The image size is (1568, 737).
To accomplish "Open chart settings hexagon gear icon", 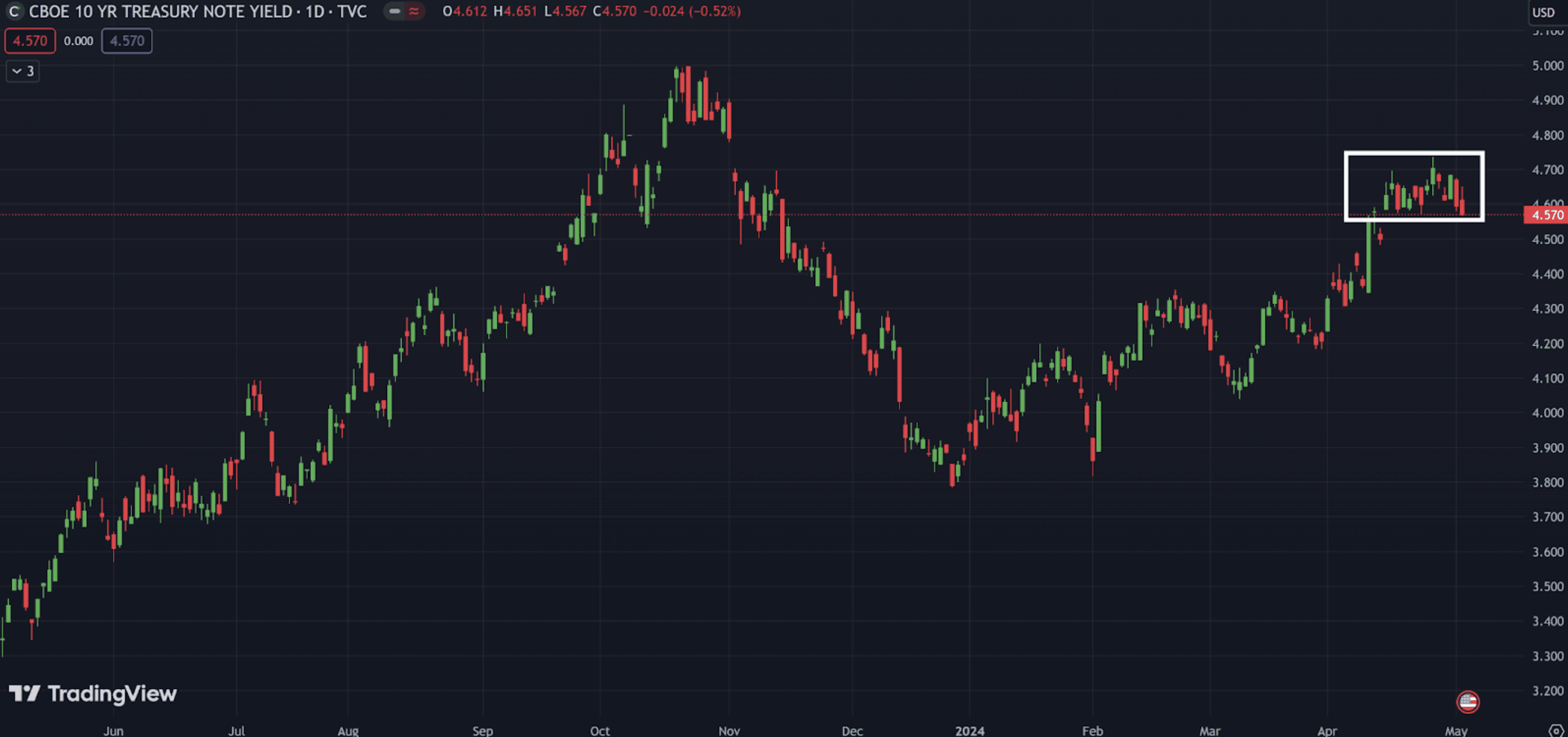I will coord(1556,730).
